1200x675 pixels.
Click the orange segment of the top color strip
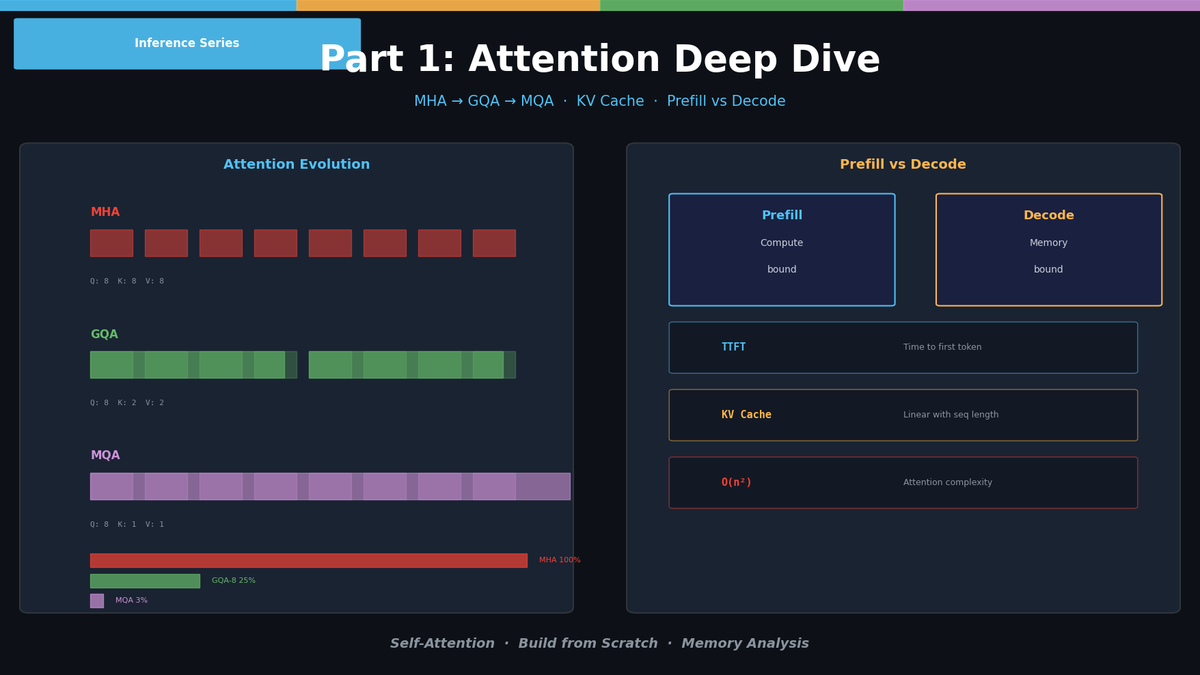tap(448, 5)
